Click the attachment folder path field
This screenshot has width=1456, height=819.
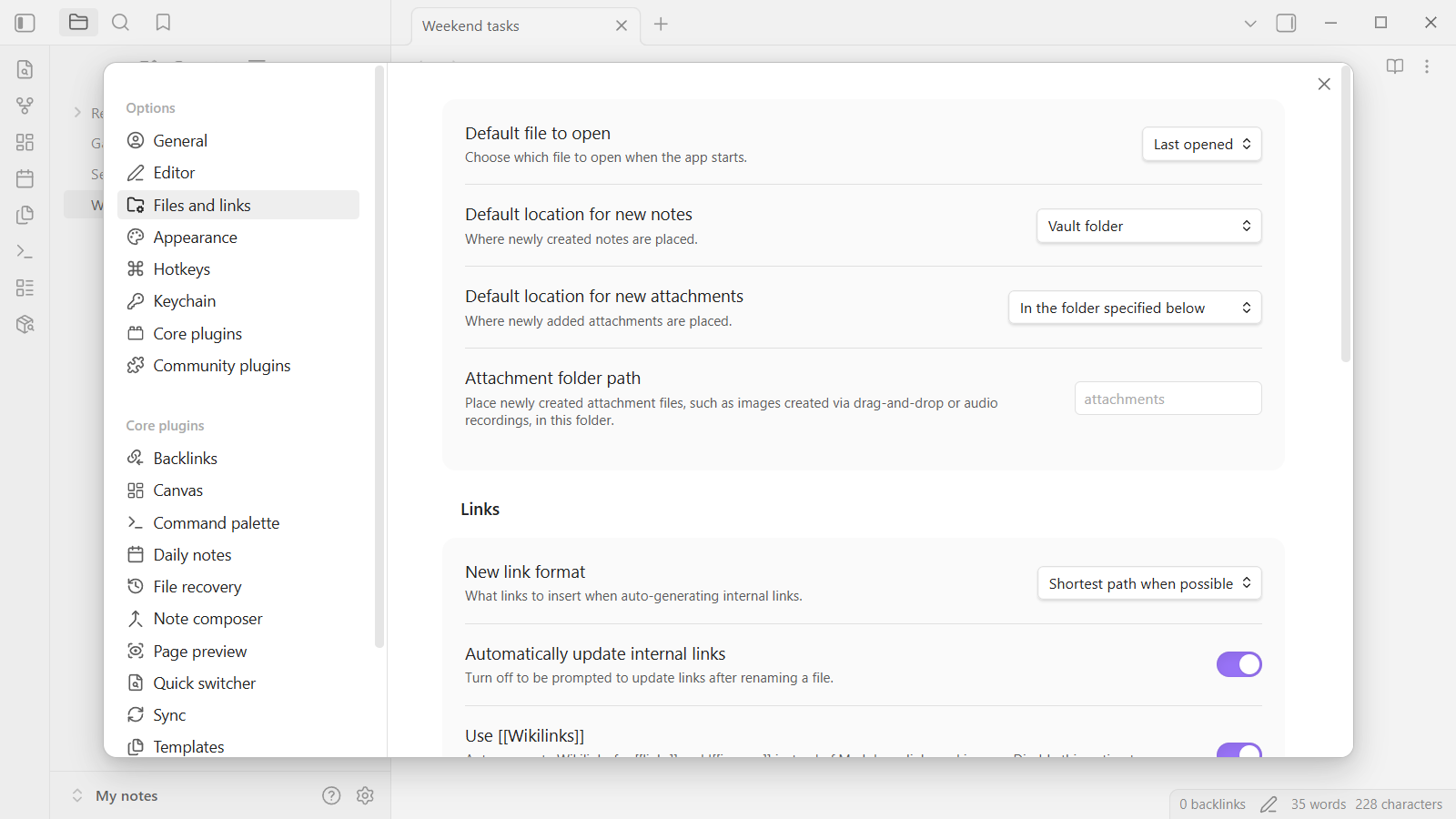click(x=1168, y=399)
